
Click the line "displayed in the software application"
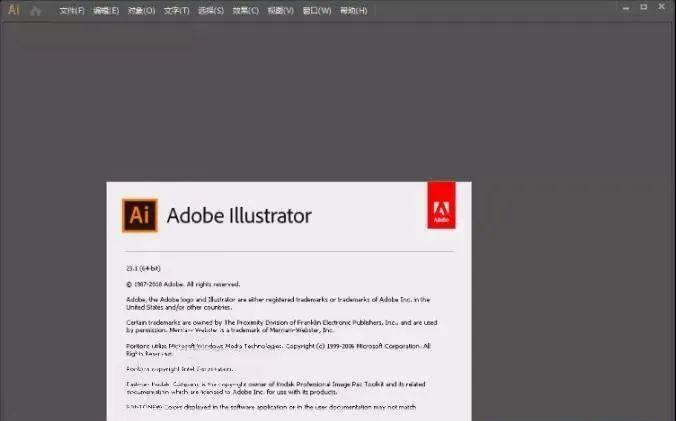point(271,407)
